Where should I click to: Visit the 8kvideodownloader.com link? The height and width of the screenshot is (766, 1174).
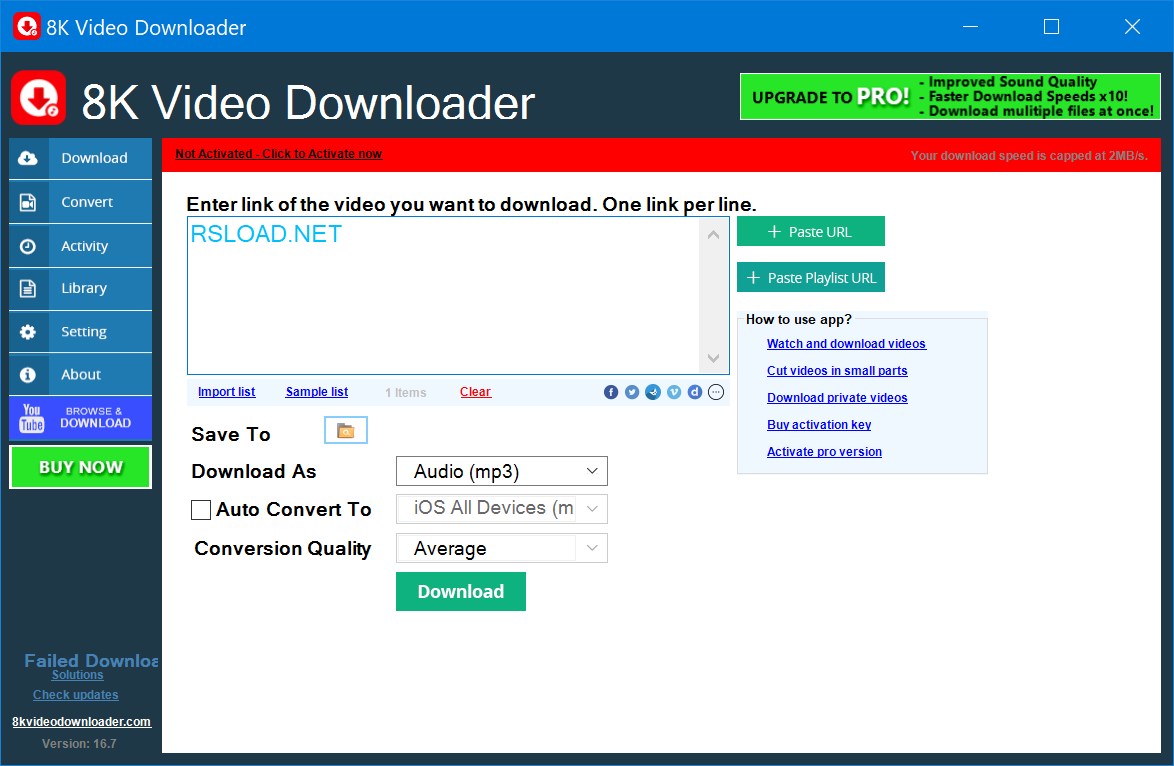82,722
